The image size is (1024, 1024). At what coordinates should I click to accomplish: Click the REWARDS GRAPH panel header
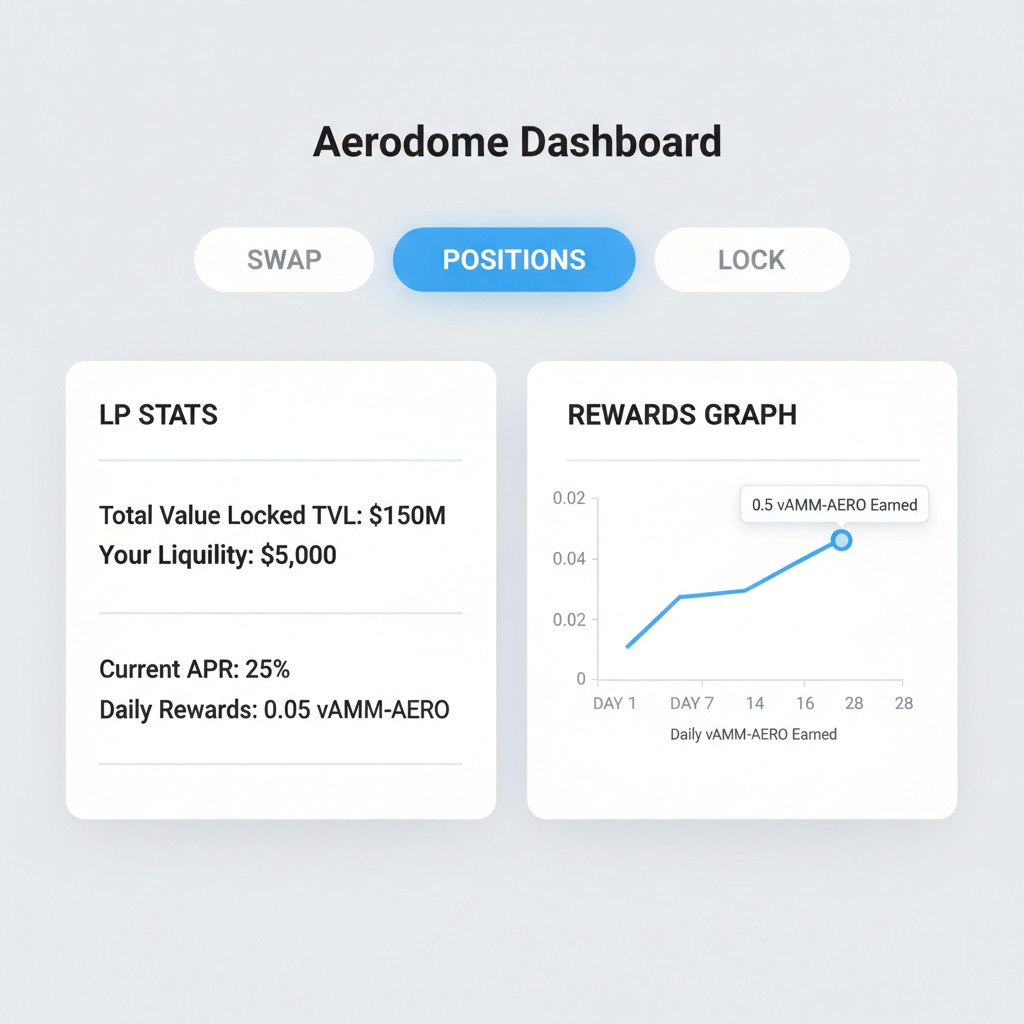click(682, 414)
